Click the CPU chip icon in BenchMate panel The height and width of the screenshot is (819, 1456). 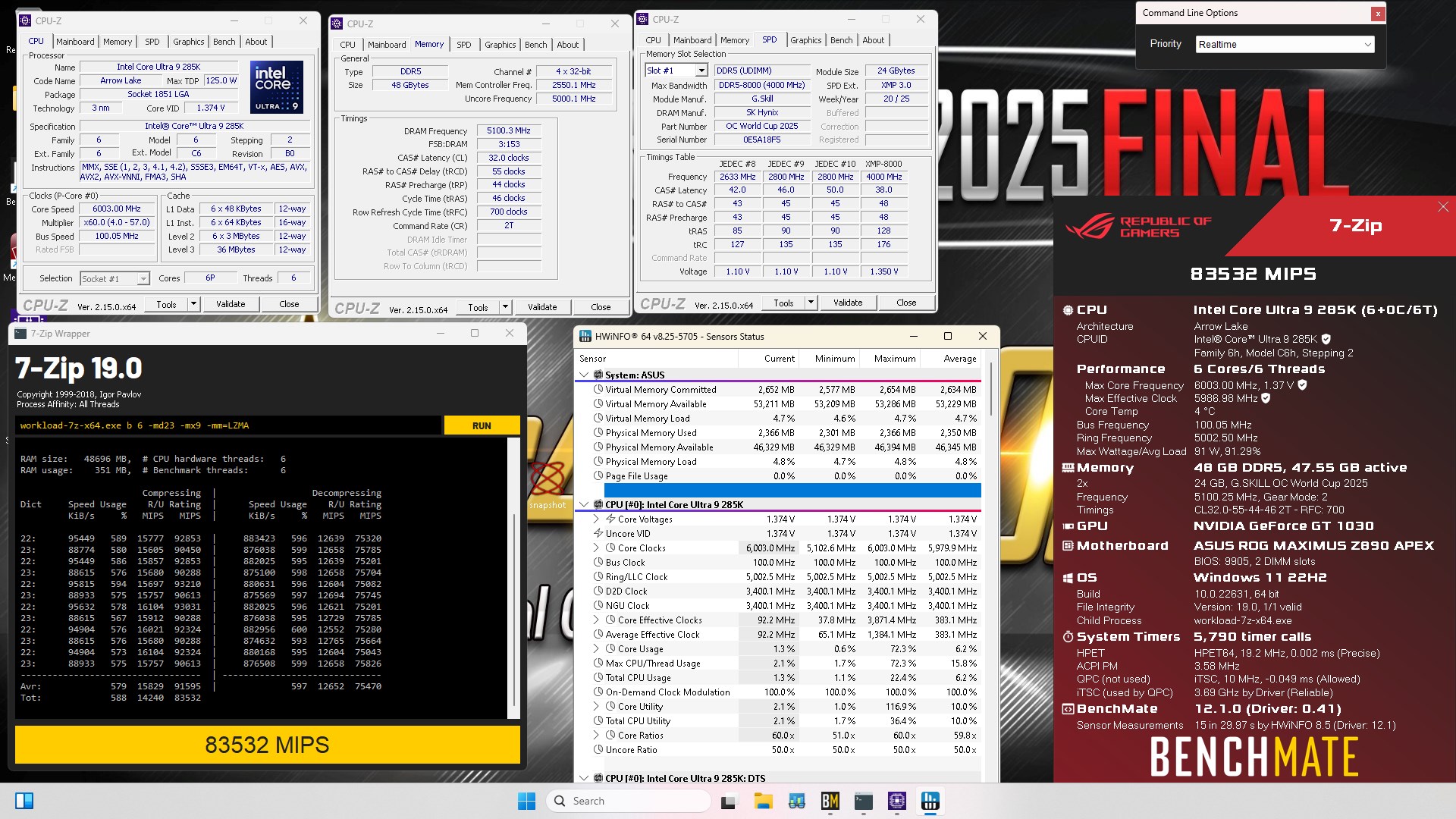1068,310
